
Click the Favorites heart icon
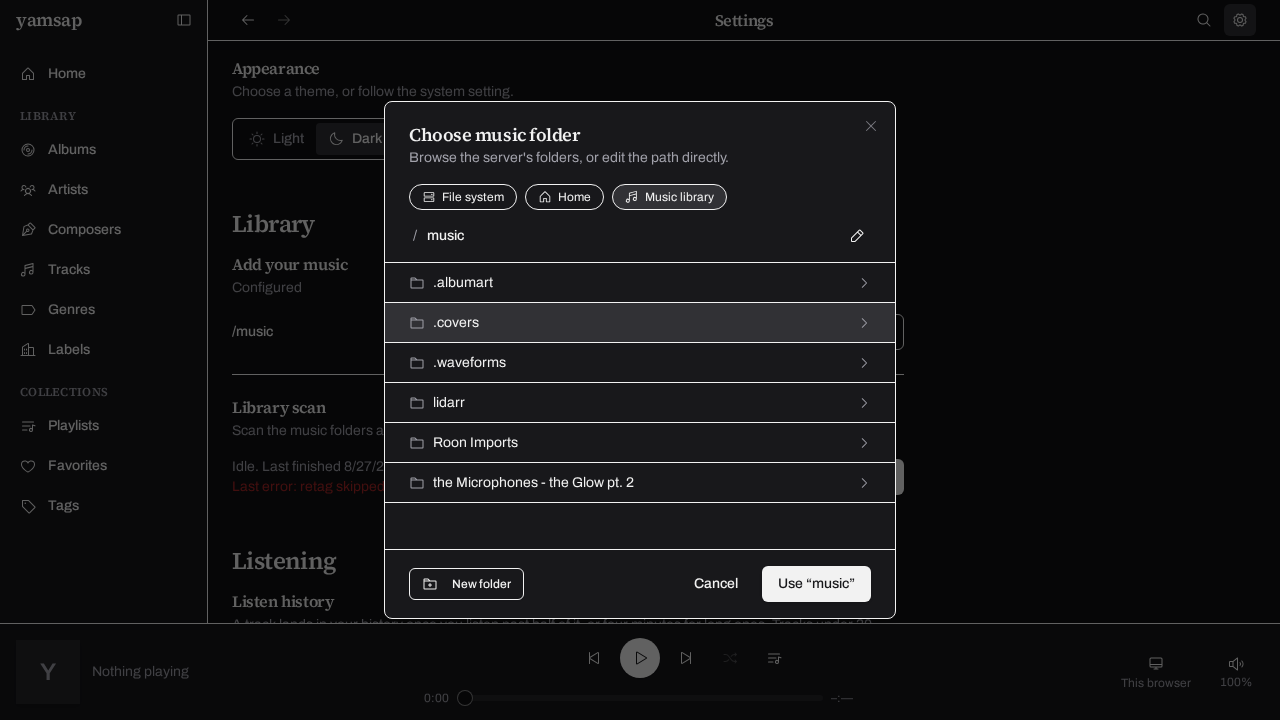coord(28,466)
